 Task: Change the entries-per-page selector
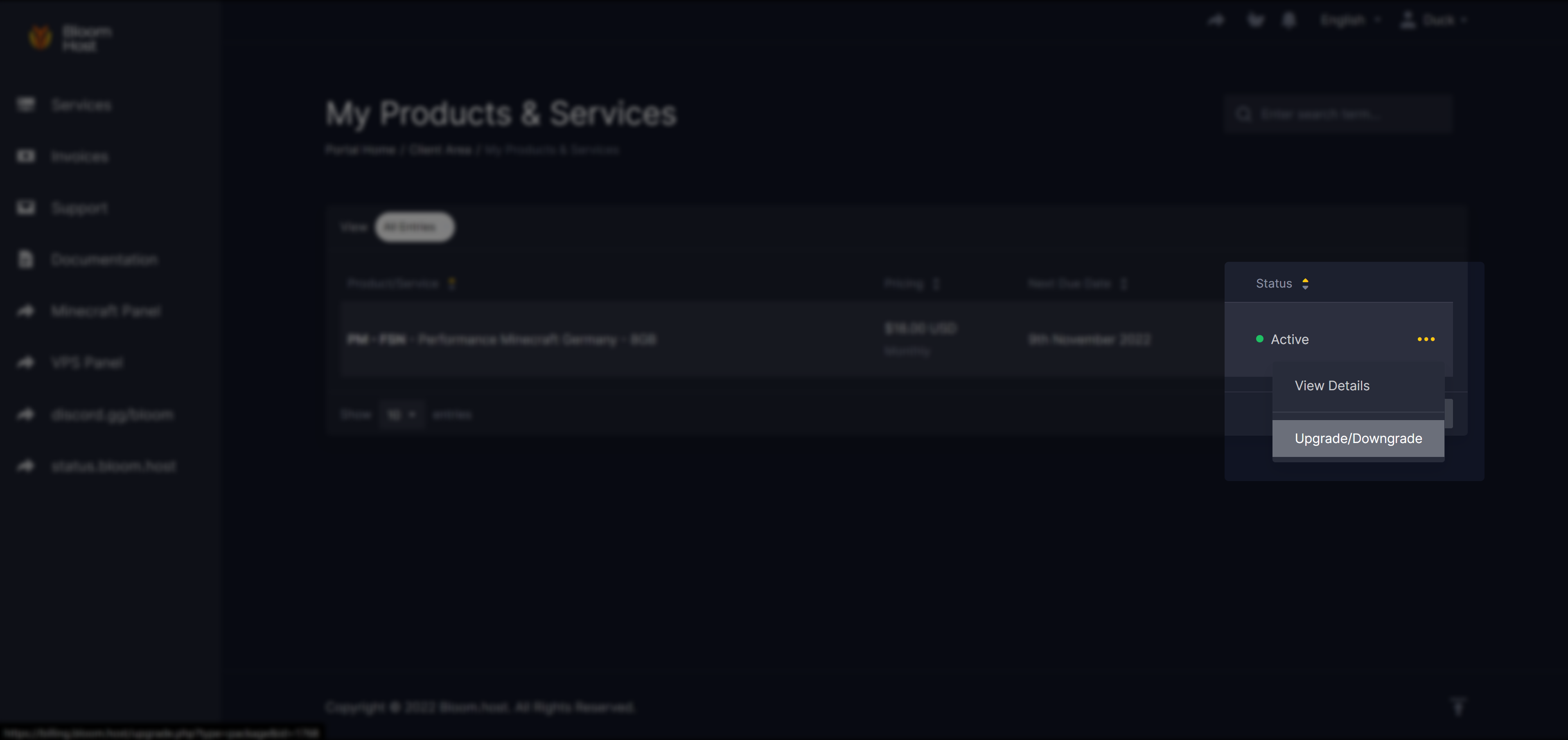point(401,414)
